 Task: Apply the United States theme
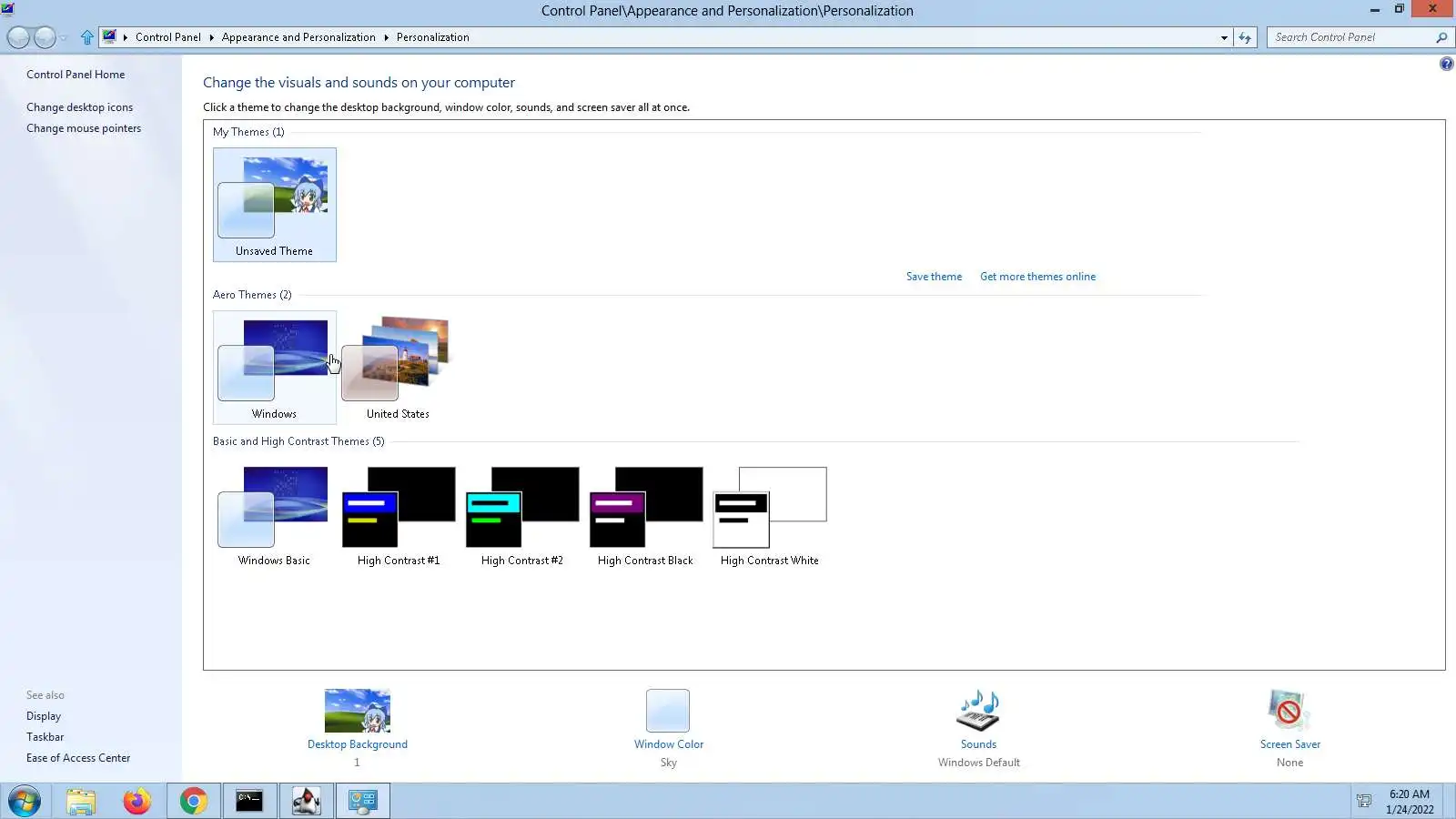coord(398,368)
